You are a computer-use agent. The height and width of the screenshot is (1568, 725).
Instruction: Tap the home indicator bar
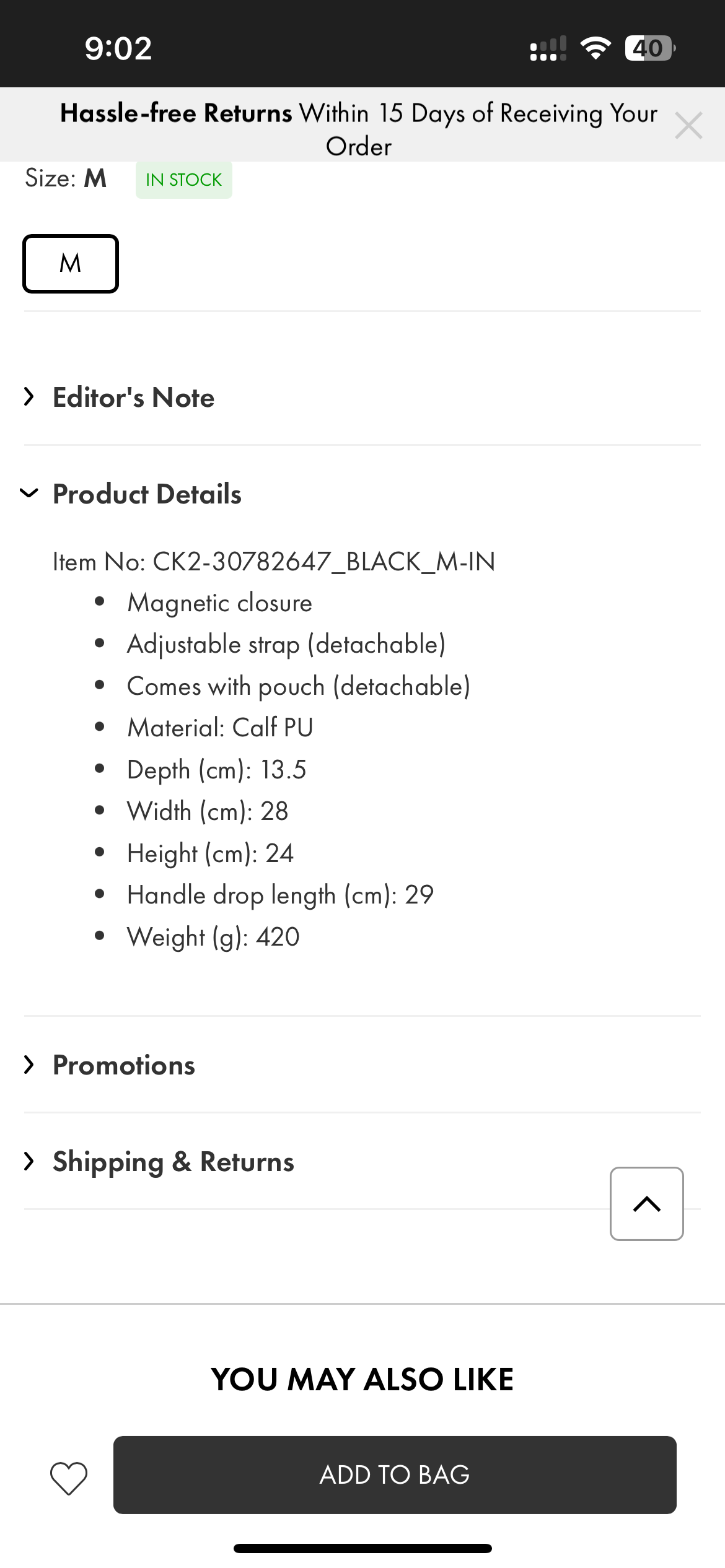pyautogui.click(x=362, y=1549)
